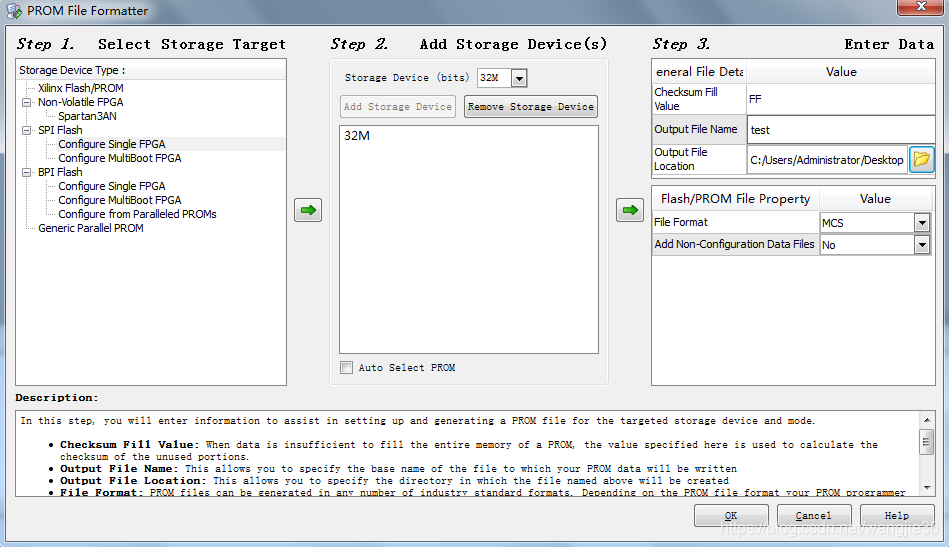The width and height of the screenshot is (949, 547).
Task: Click the Flash/PROM File Property header
Action: (735, 198)
